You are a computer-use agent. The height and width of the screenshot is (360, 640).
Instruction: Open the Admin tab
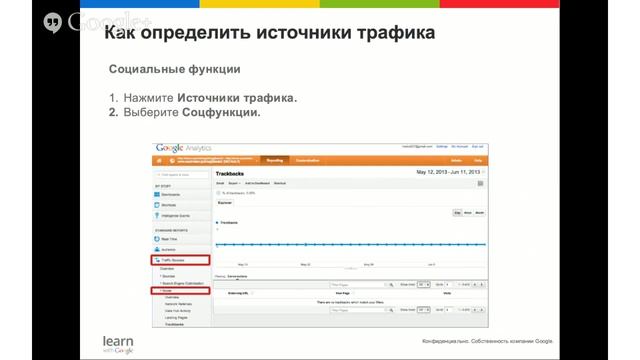(456, 161)
